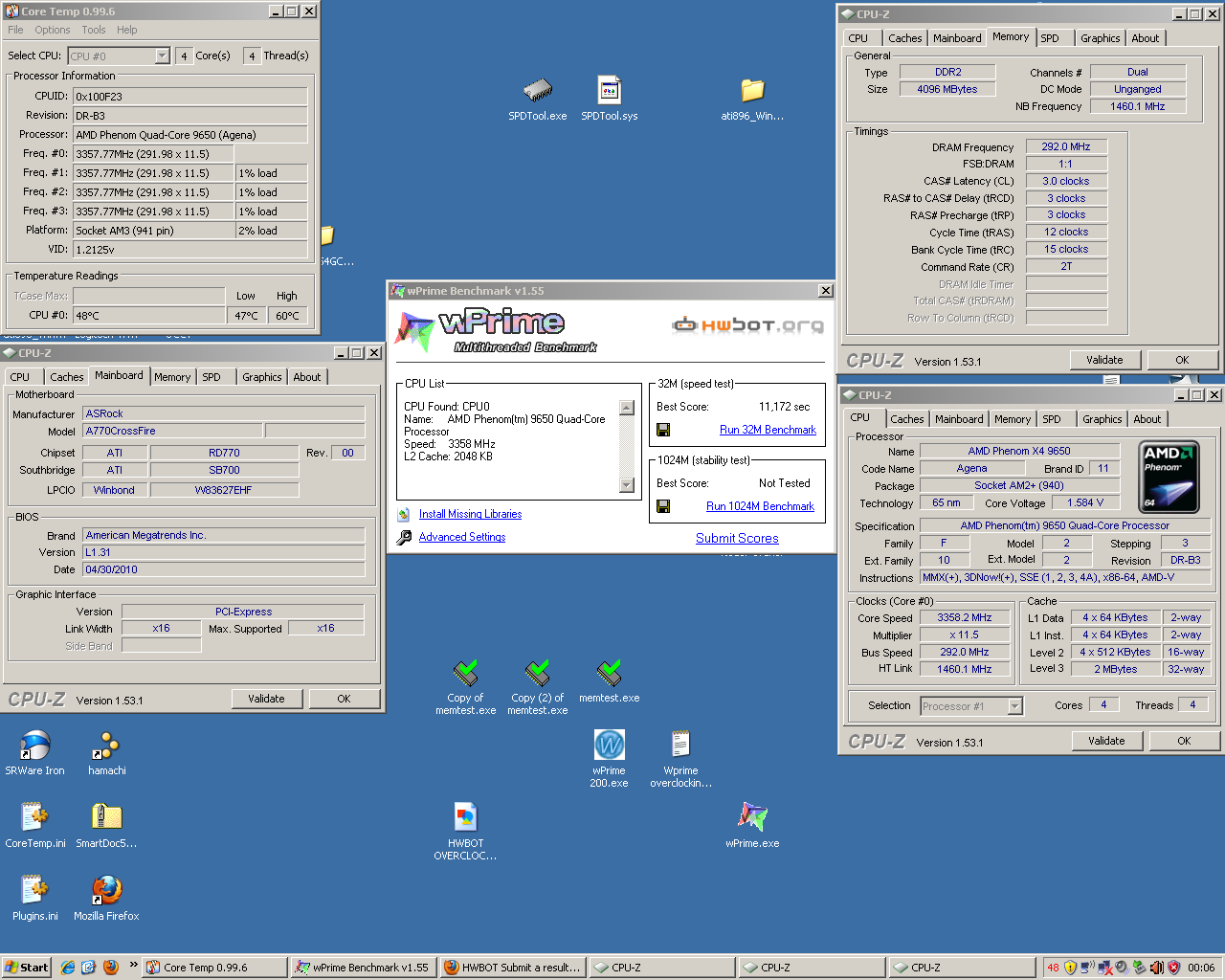Open the Processor #1 selection dropdown in CPU-Z

pos(1015,706)
